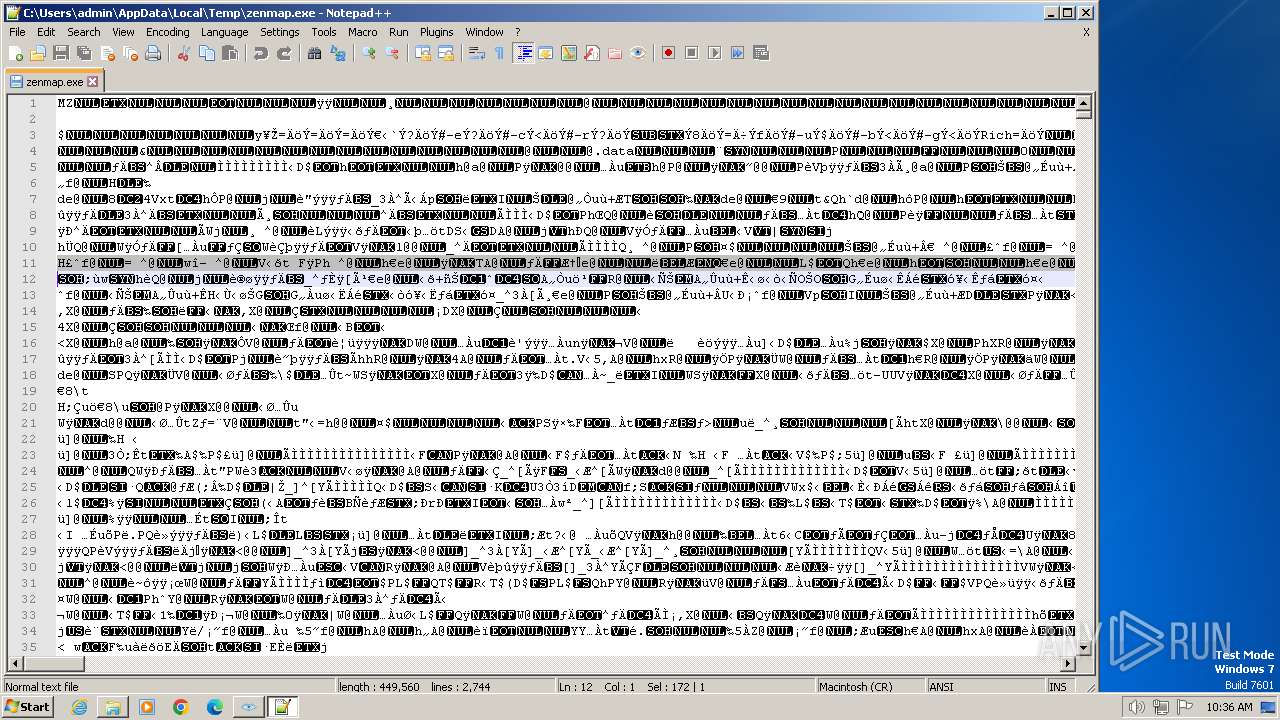Click the Copy toolbar icon
1280x720 pixels.
point(207,53)
